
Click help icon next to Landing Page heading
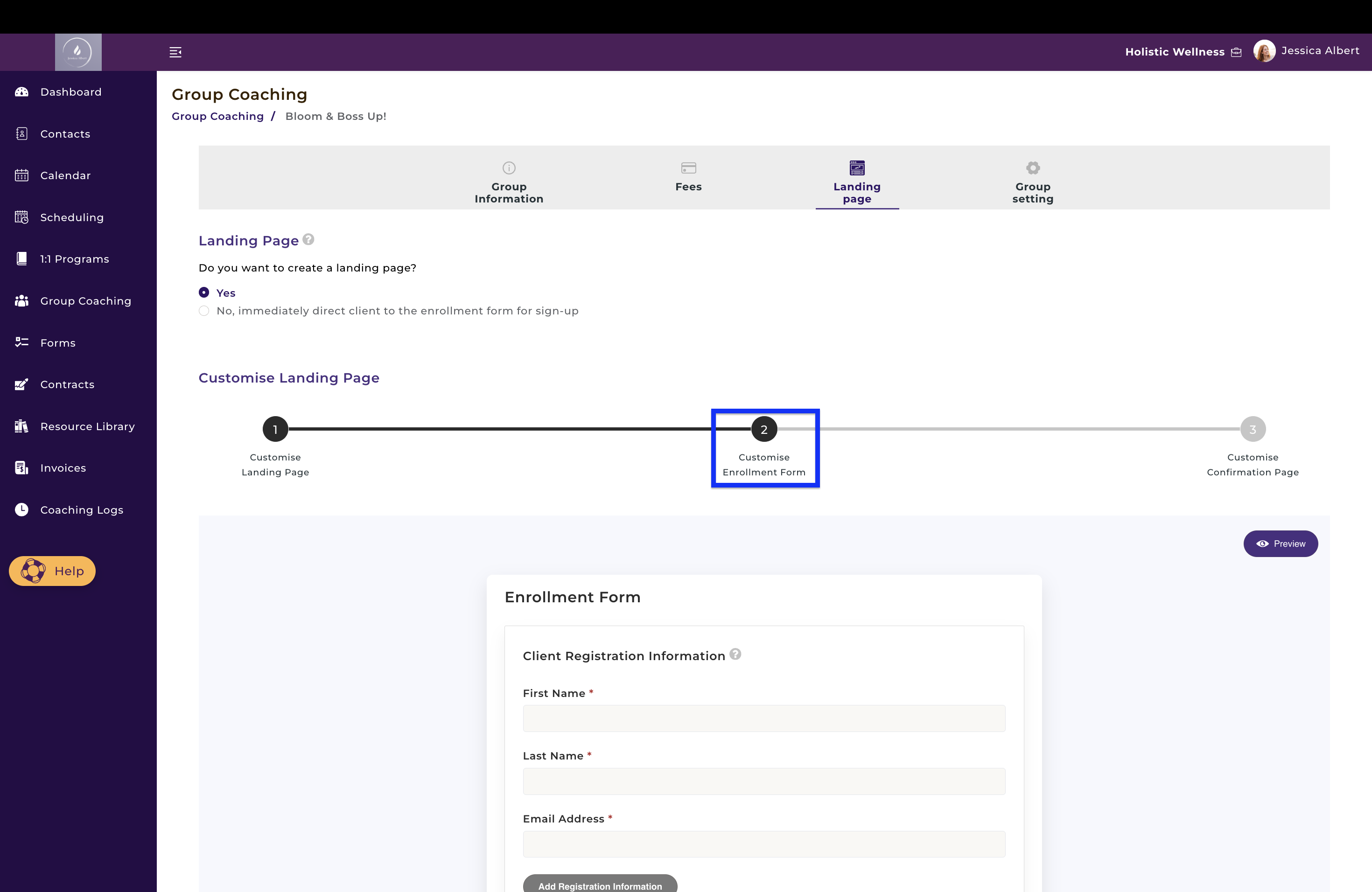(308, 239)
